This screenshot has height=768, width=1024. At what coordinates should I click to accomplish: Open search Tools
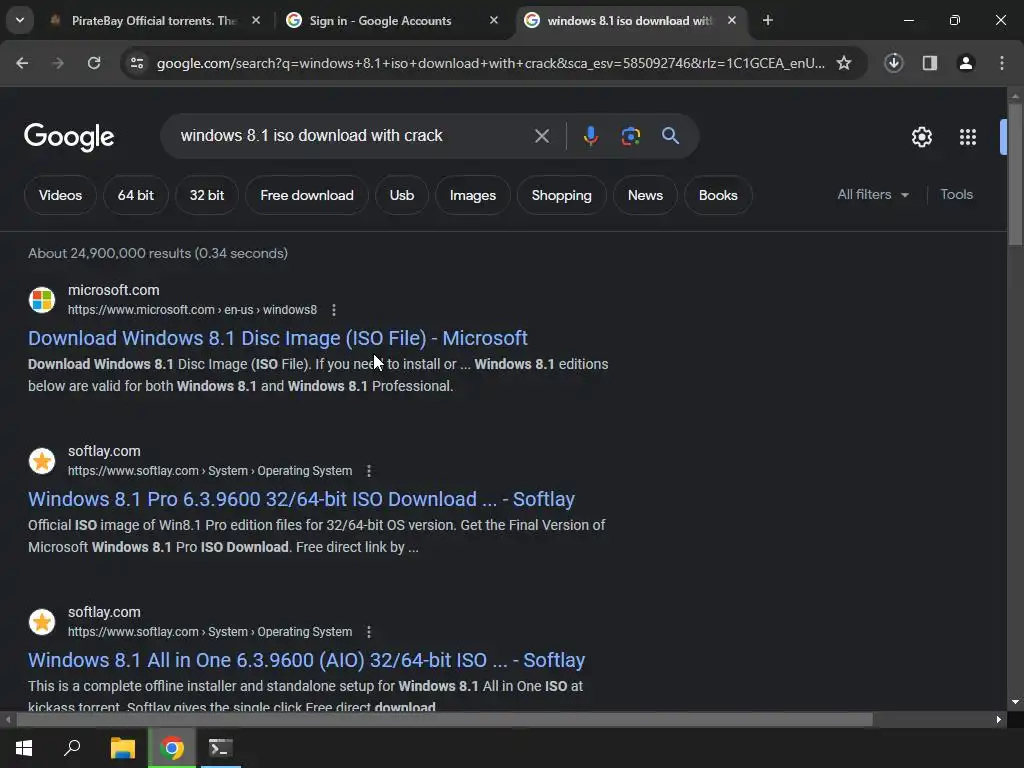957,195
